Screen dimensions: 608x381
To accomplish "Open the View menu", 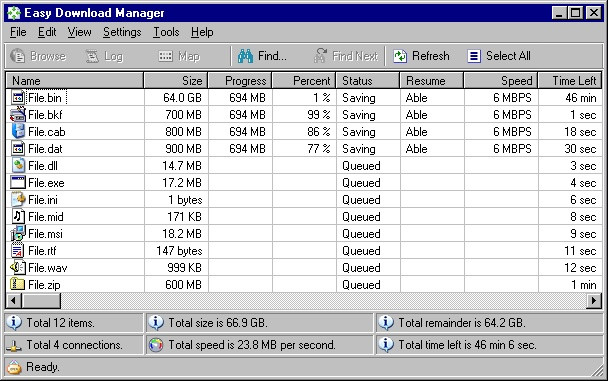I will pos(79,32).
